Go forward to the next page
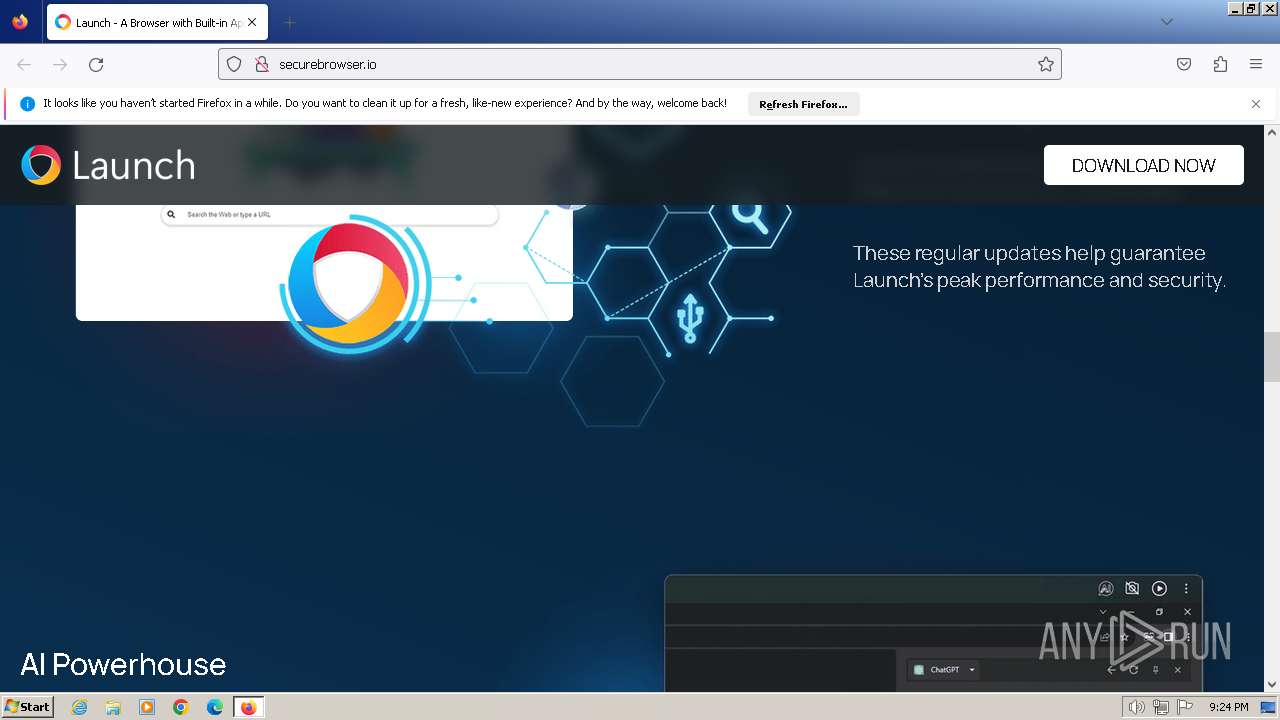The height and width of the screenshot is (720, 1280). (x=60, y=64)
